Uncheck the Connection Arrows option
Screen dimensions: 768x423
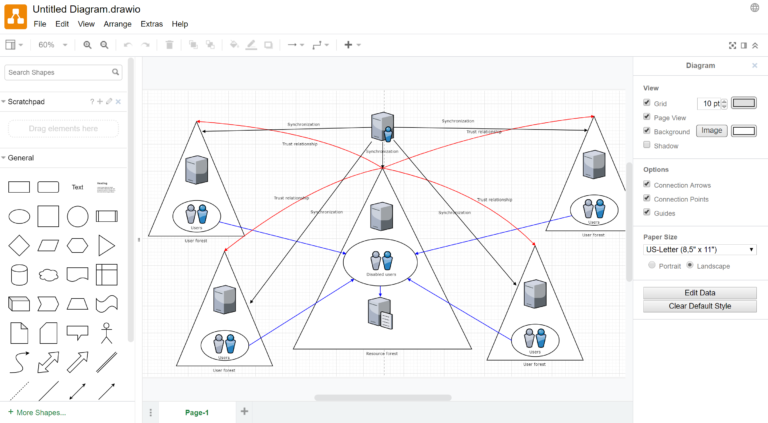(x=647, y=184)
